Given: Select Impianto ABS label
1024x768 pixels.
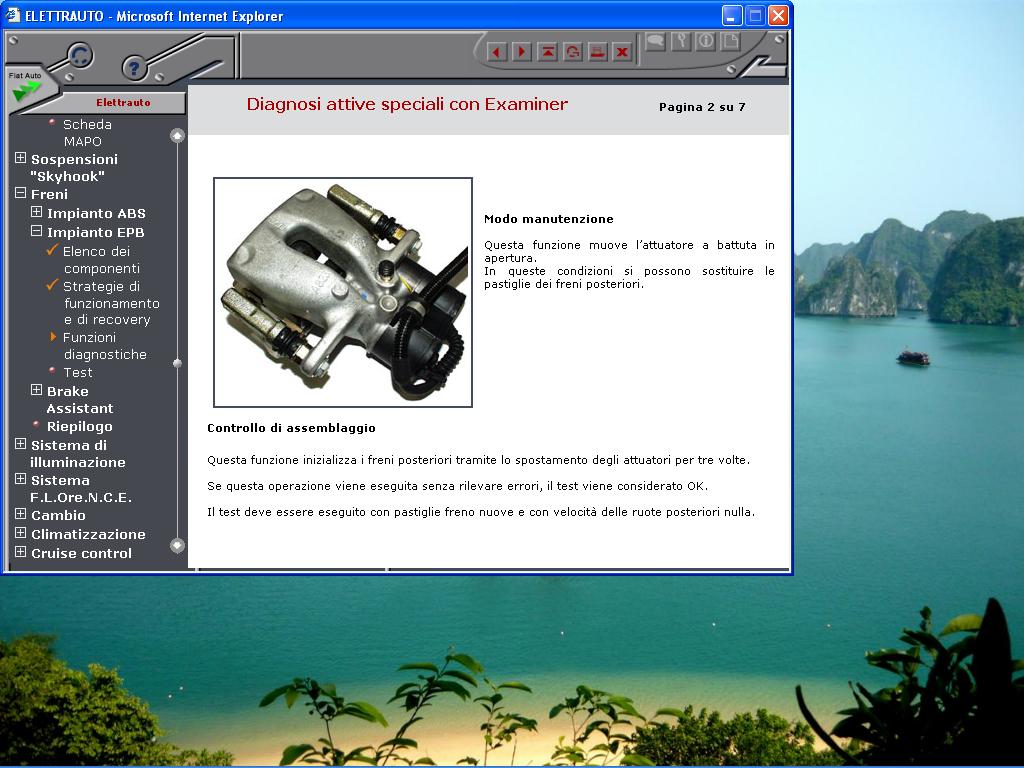Looking at the screenshot, I should click(96, 213).
